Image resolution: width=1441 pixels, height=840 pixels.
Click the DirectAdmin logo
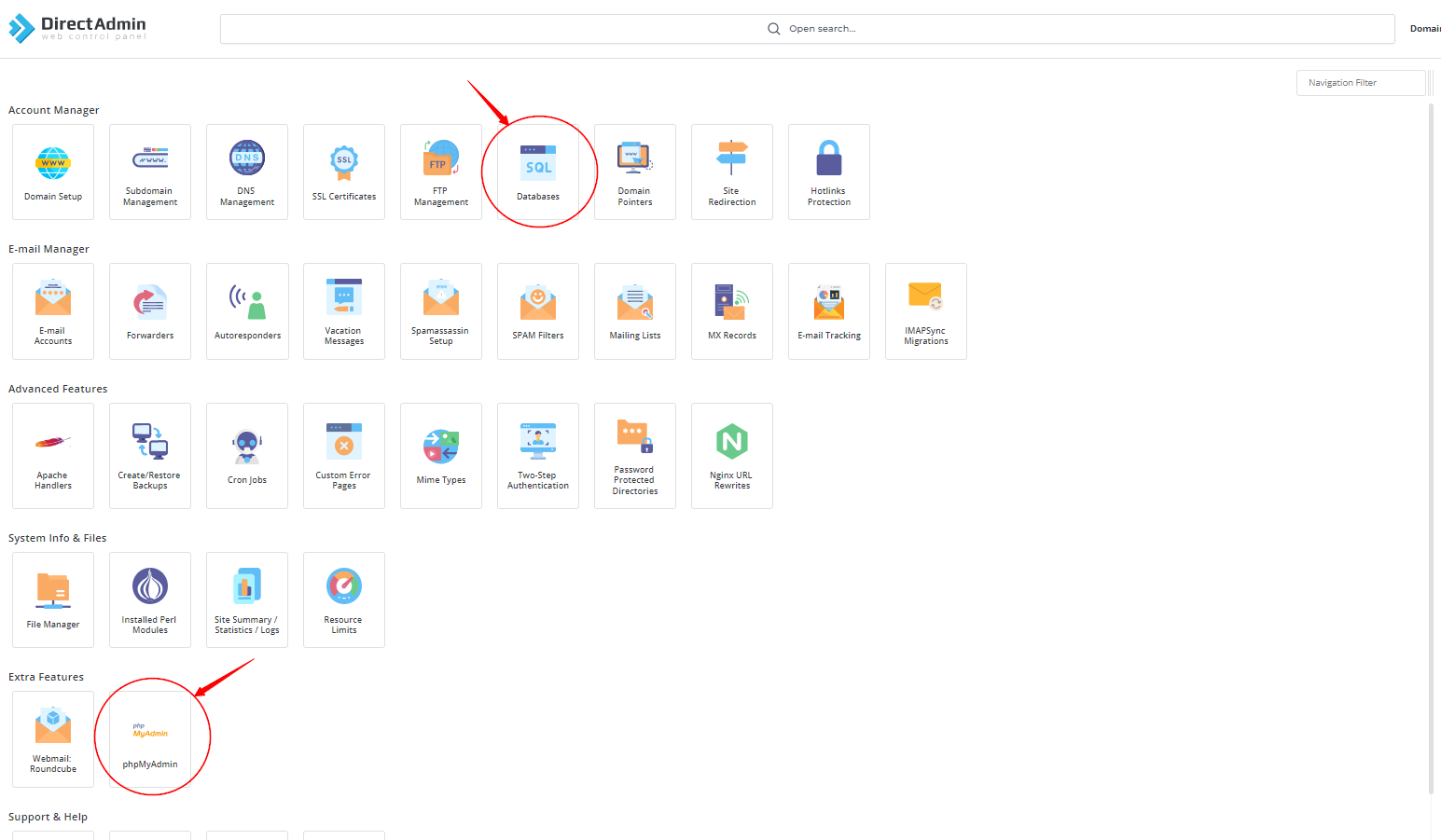[78, 29]
